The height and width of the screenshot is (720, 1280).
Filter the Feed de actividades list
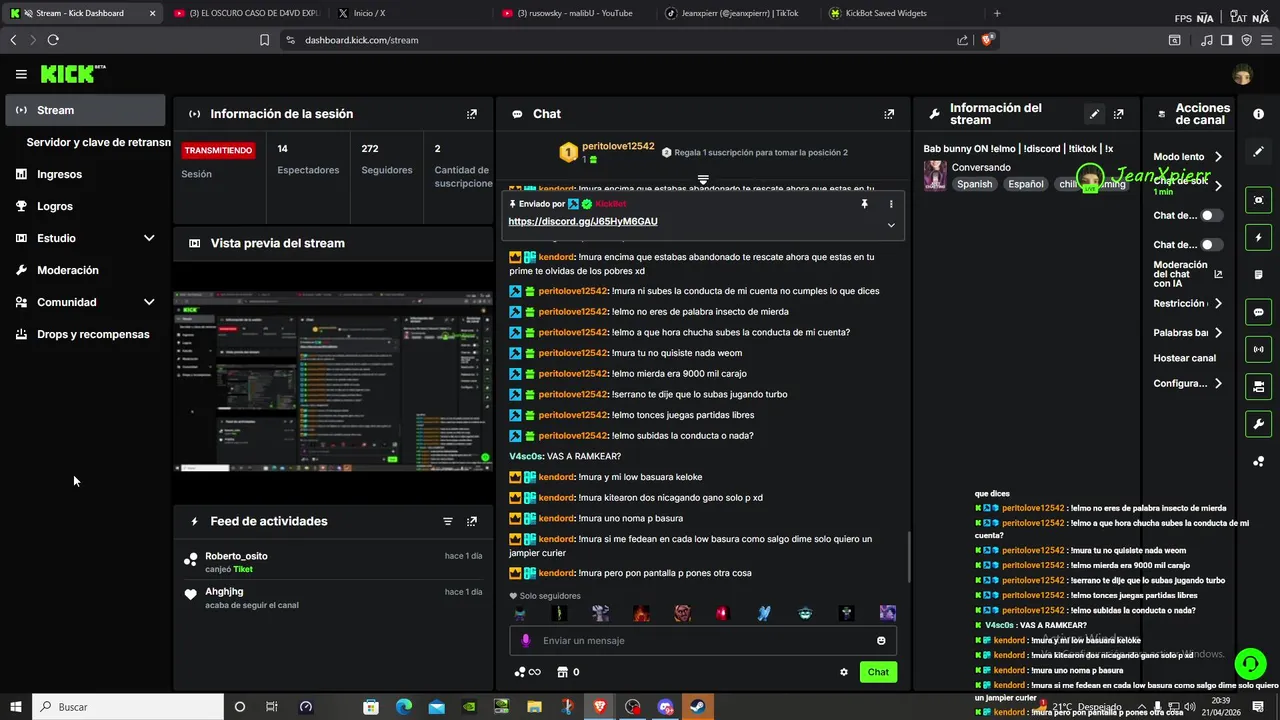point(448,521)
